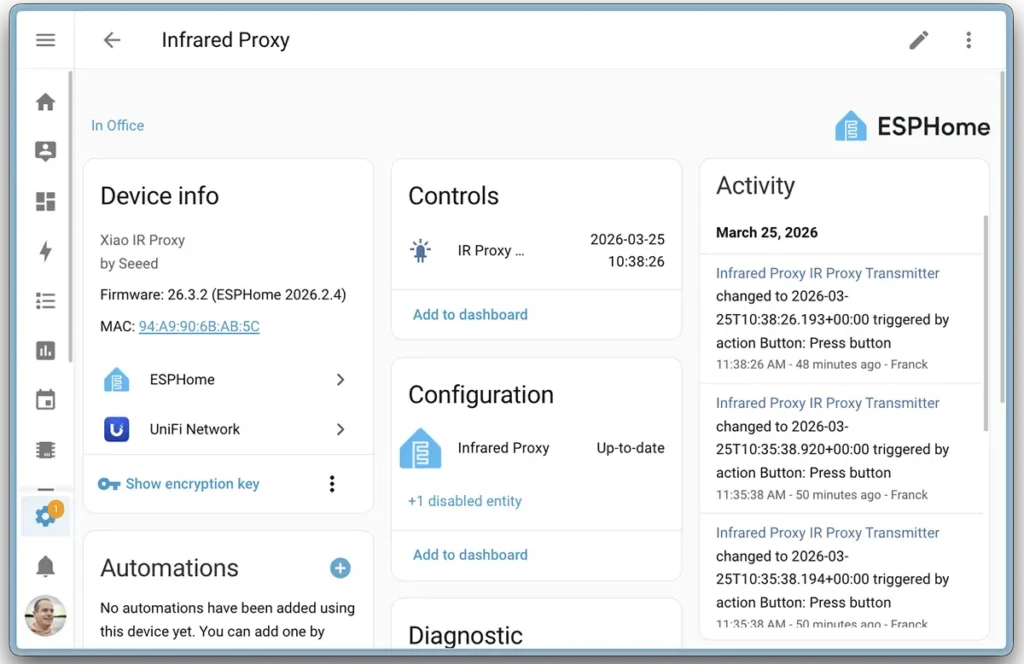The height and width of the screenshot is (664, 1024).
Task: Expand the UniFi Network chevron
Action: pyautogui.click(x=339, y=429)
